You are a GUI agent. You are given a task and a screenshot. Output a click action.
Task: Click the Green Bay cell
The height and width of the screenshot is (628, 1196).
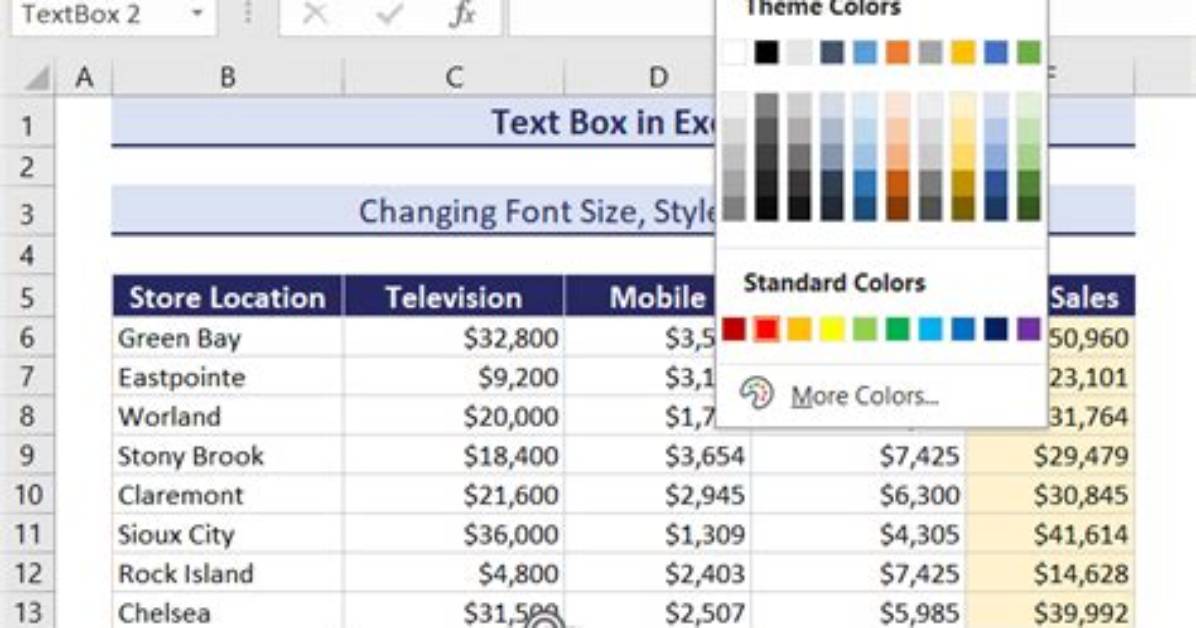click(227, 338)
